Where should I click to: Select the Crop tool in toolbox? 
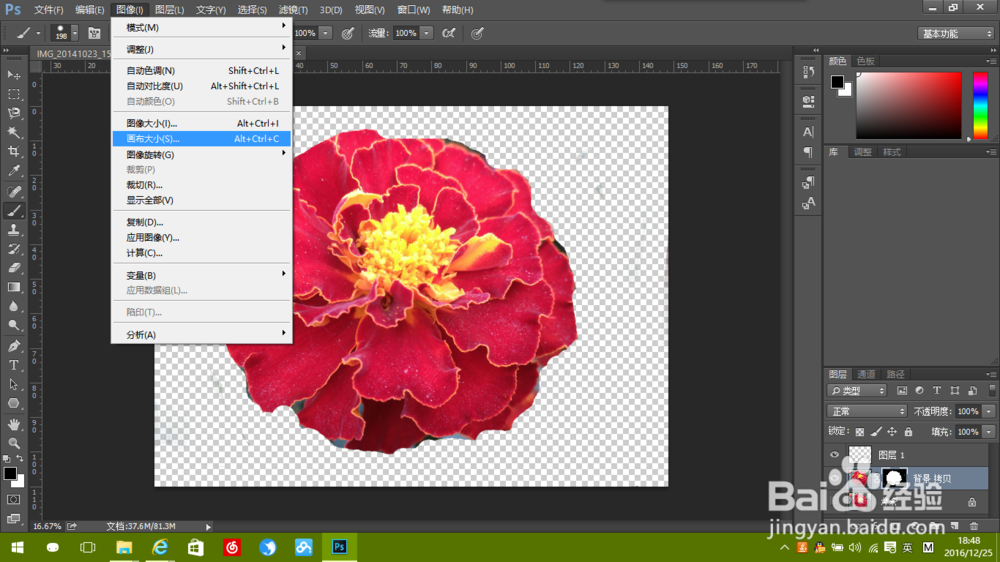14,152
